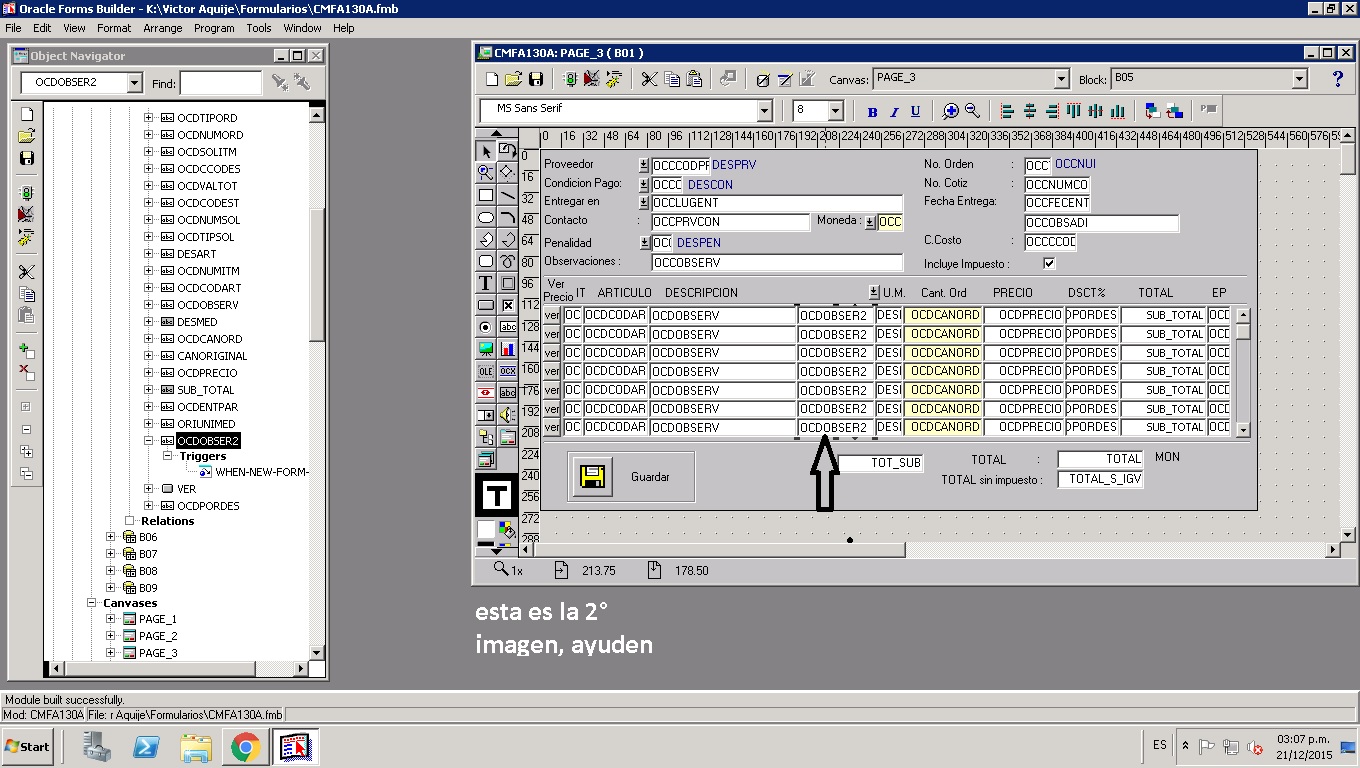Toggle Italic formatting button
Image resolution: width=1360 pixels, height=768 pixels.
tap(894, 112)
